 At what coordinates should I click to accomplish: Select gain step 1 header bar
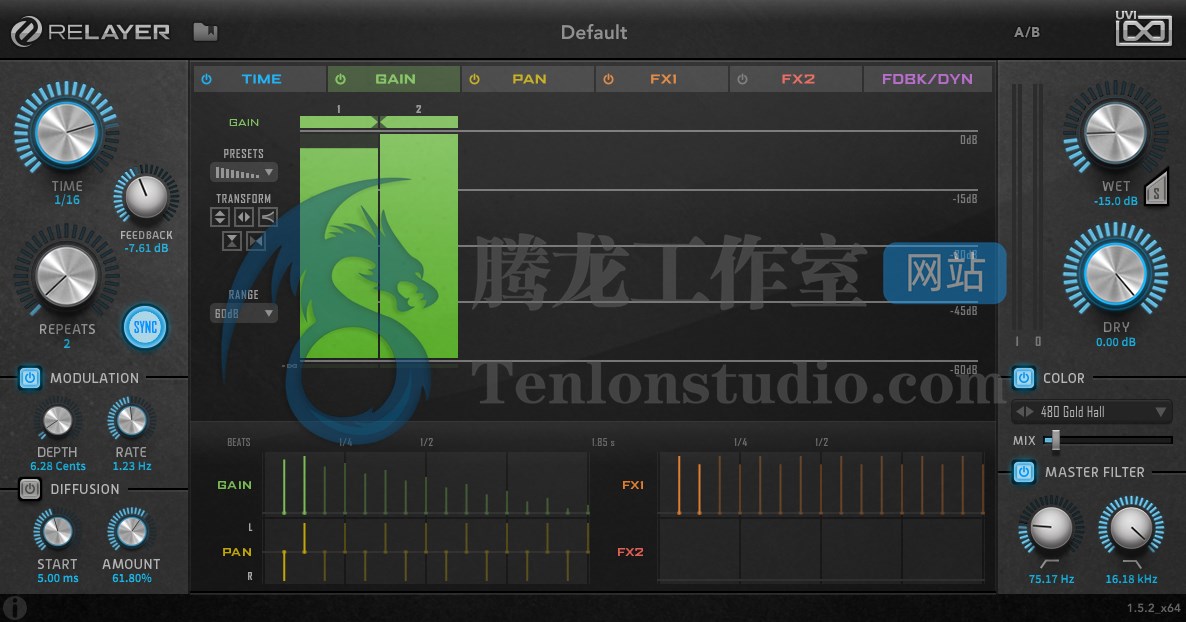338,122
